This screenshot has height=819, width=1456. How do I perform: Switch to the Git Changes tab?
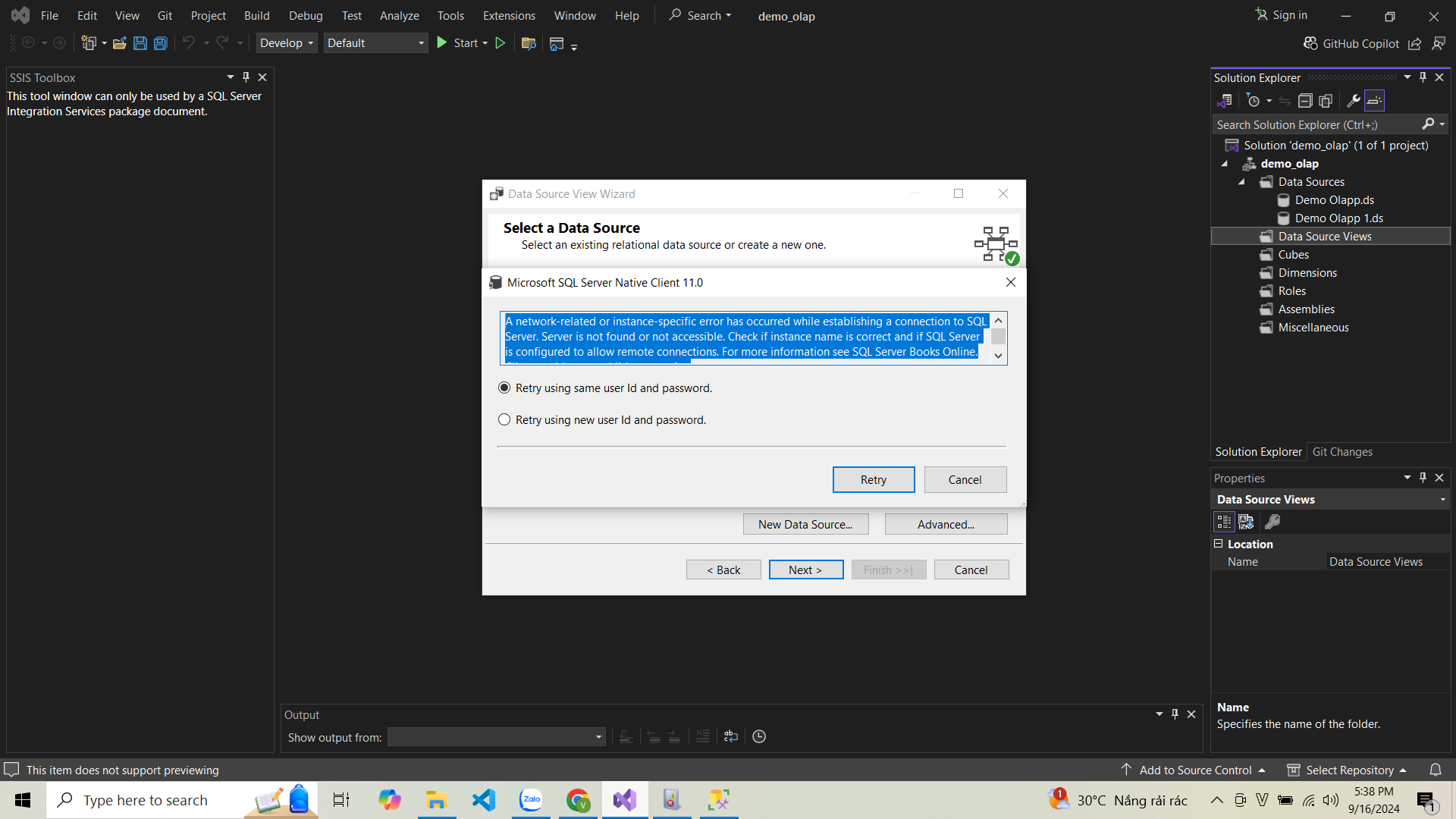click(x=1342, y=452)
